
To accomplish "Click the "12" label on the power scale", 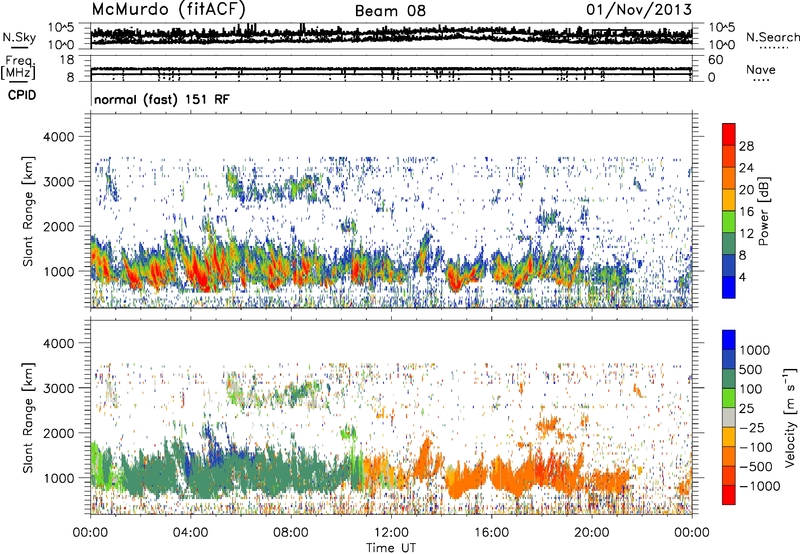I will click(746, 234).
